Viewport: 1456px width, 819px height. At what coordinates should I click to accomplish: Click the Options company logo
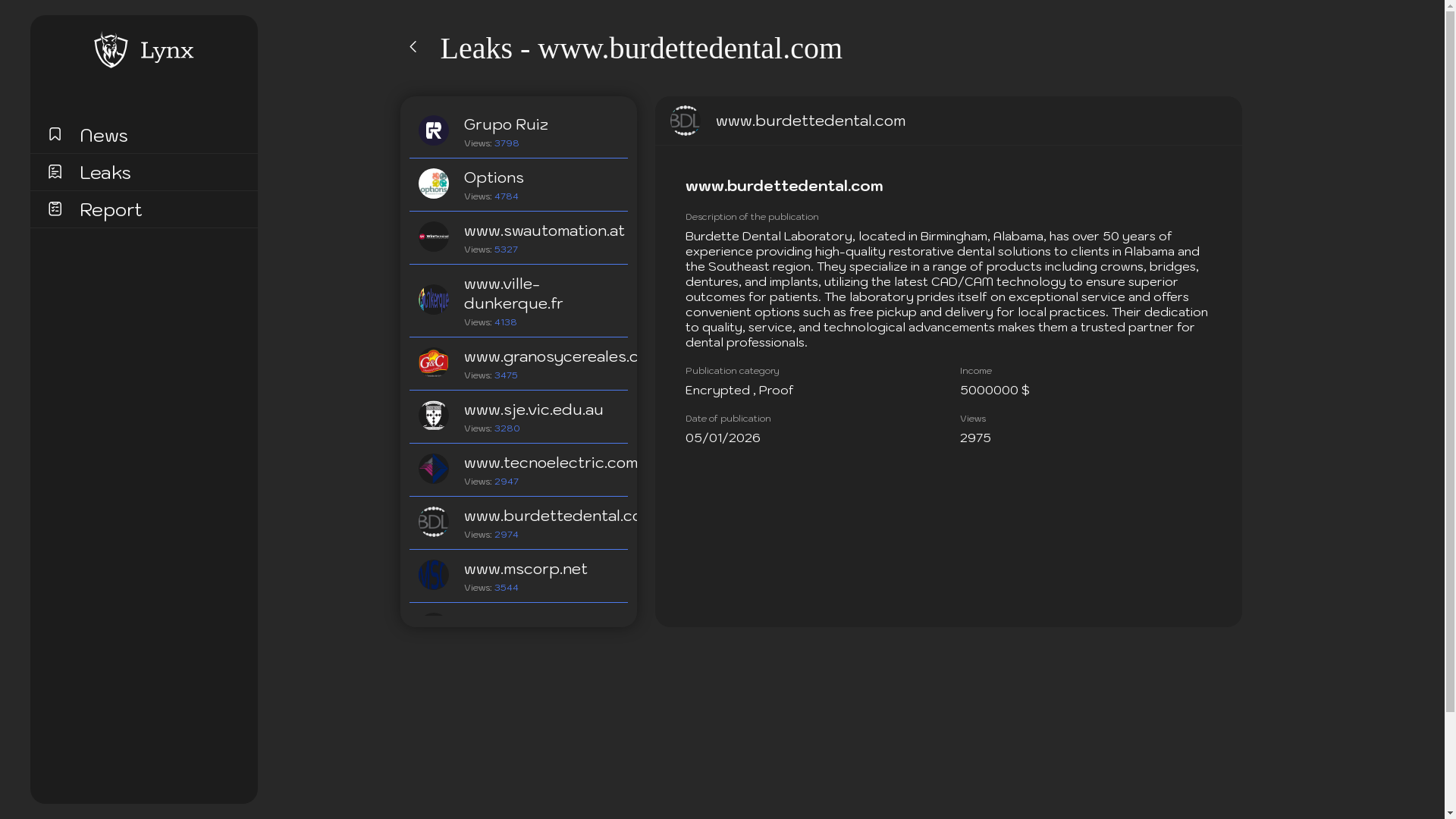(434, 184)
